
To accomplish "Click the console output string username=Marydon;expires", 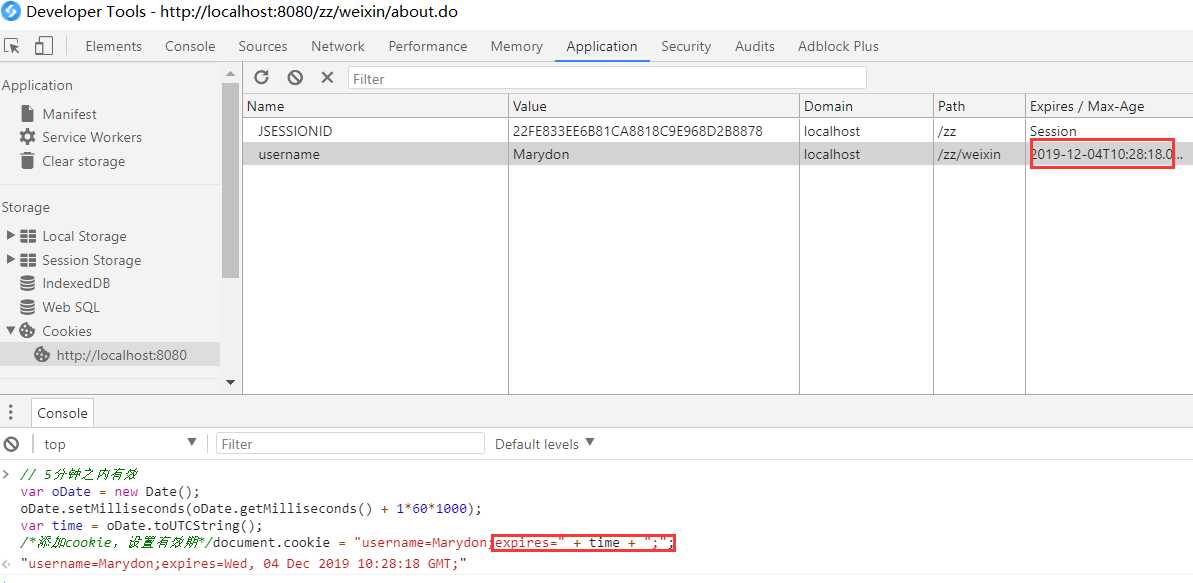I will click(x=243, y=564).
